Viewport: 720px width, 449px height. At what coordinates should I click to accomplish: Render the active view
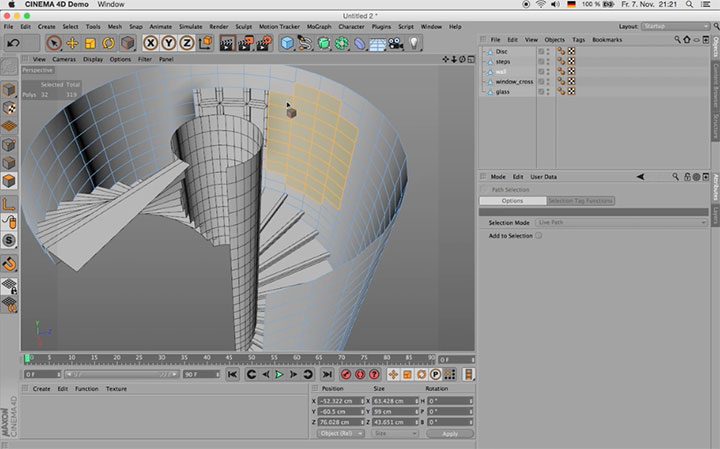click(227, 43)
